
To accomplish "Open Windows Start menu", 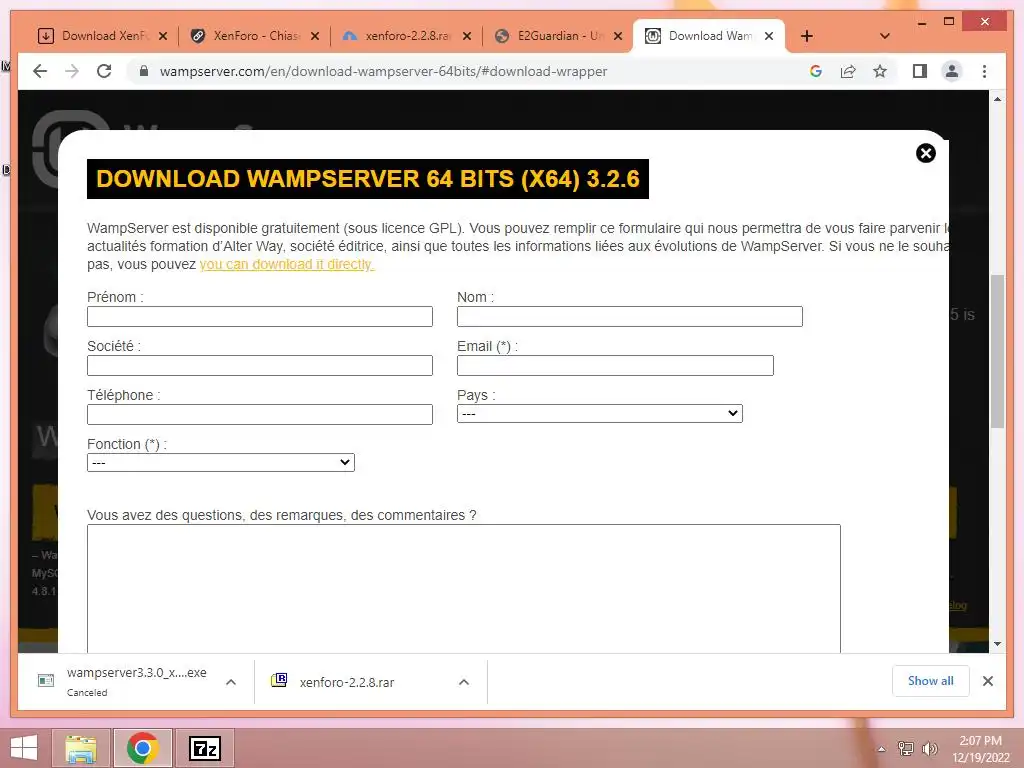I will pos(24,748).
